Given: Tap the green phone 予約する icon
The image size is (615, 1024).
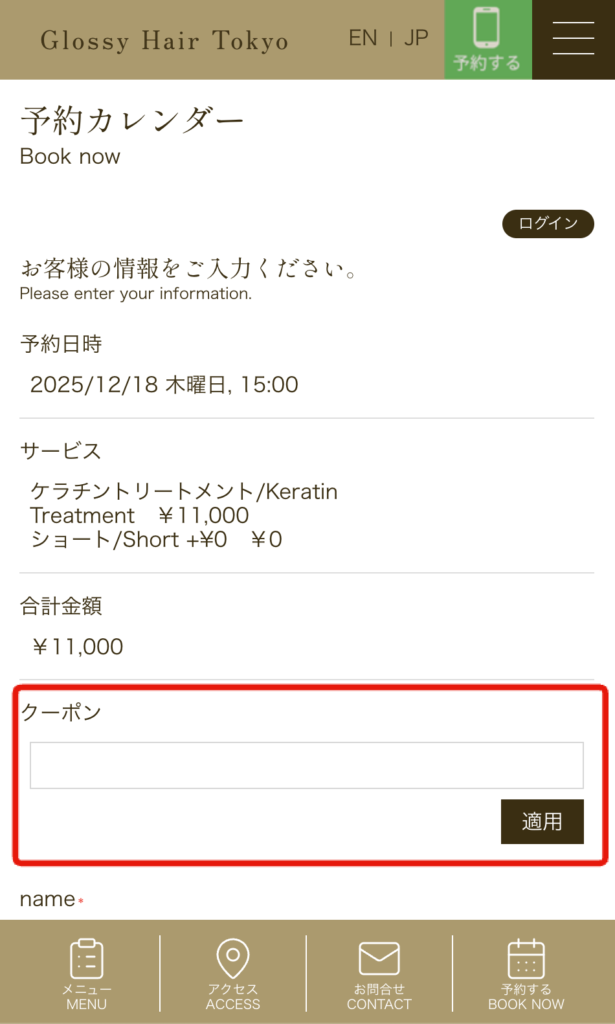Looking at the screenshot, I should click(x=487, y=39).
